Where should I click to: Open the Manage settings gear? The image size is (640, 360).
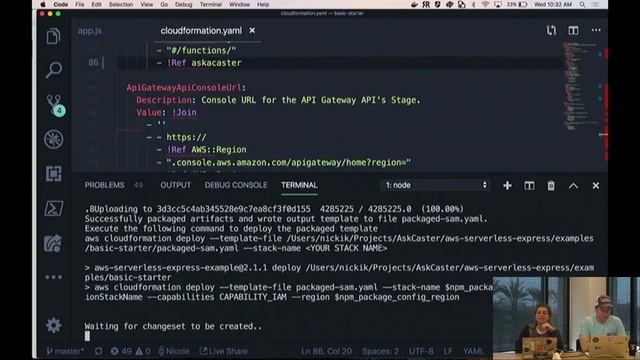[x=53, y=325]
